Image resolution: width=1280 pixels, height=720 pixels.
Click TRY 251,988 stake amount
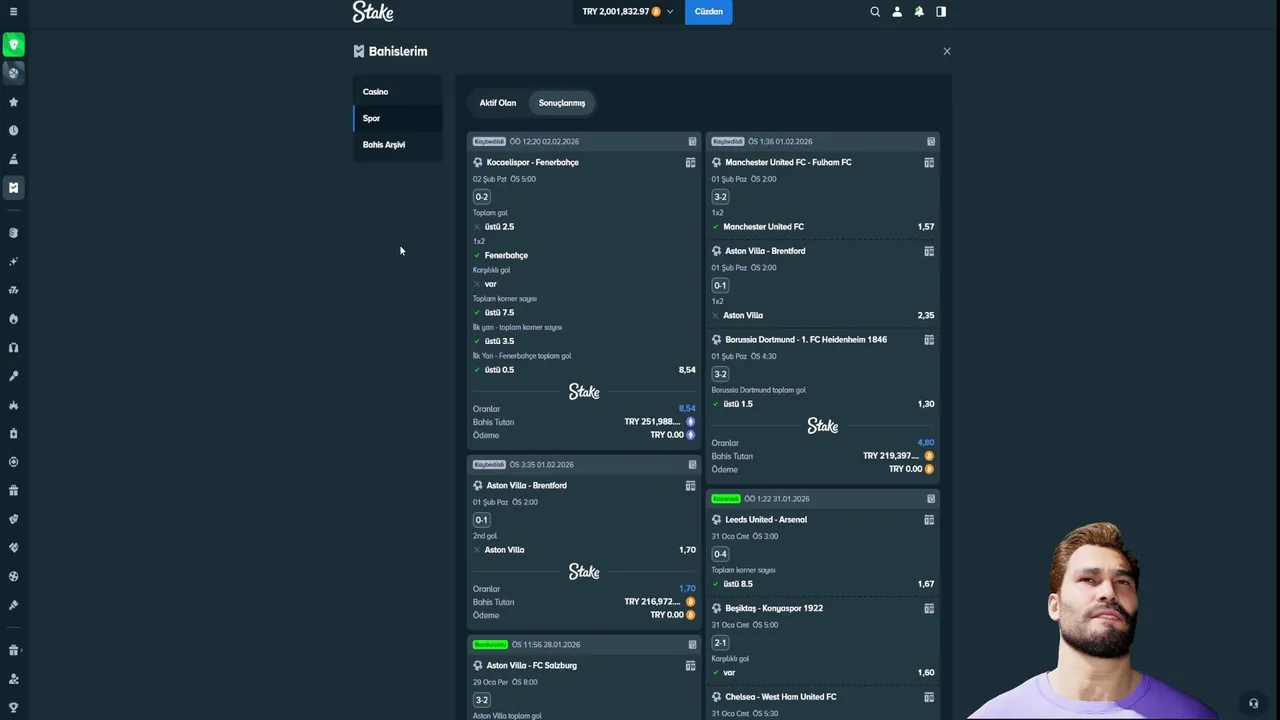click(x=653, y=422)
